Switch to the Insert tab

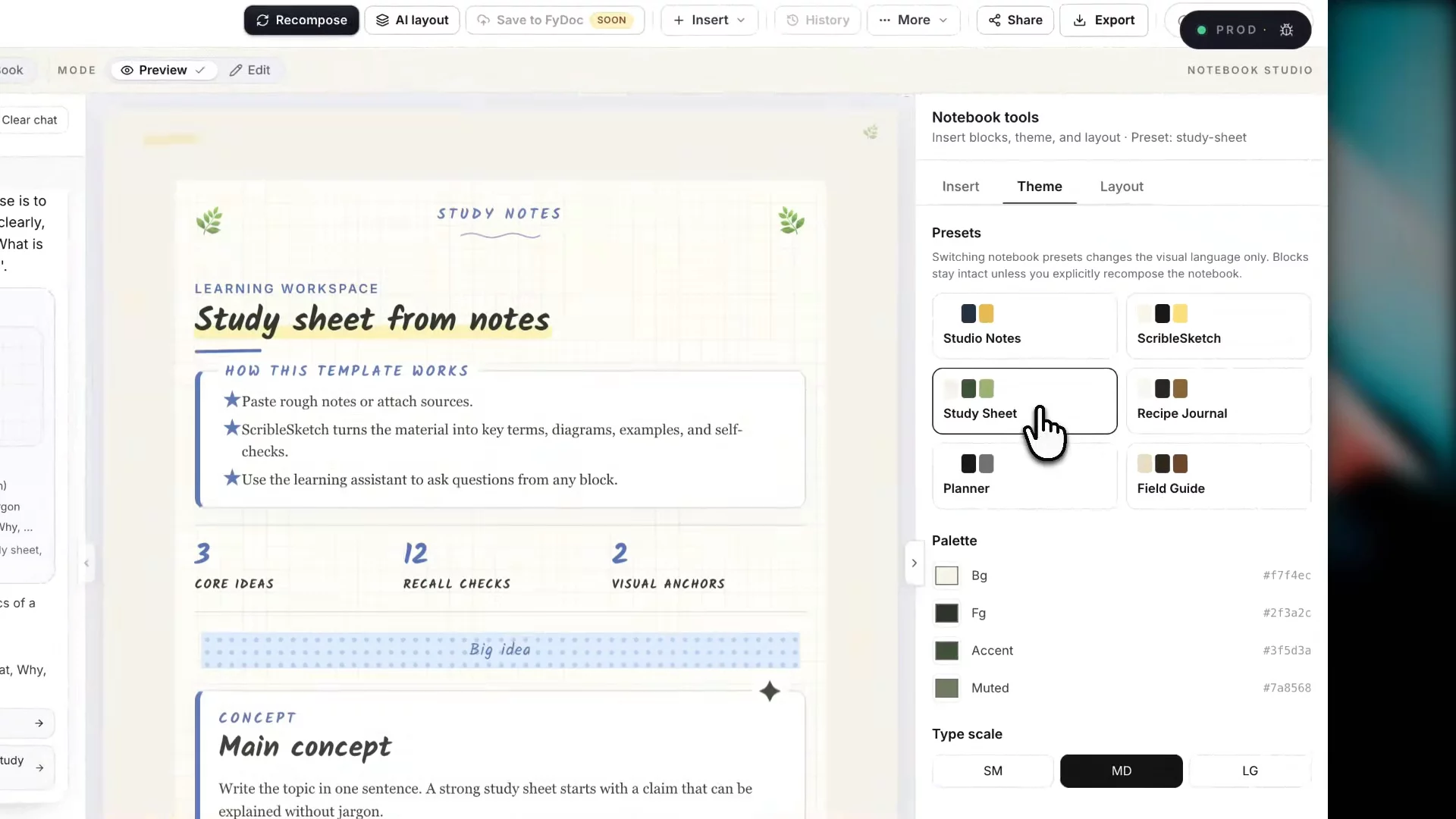pos(960,187)
